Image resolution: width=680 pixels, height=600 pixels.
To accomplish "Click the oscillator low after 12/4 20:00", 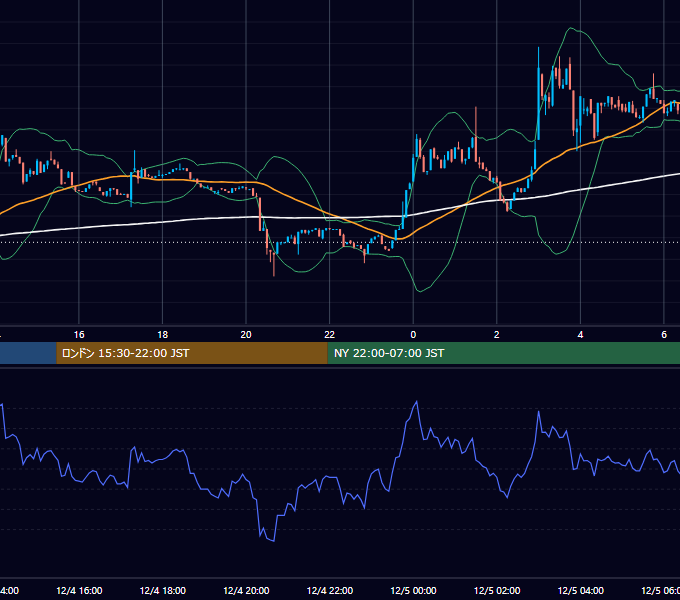I will coord(274,540).
